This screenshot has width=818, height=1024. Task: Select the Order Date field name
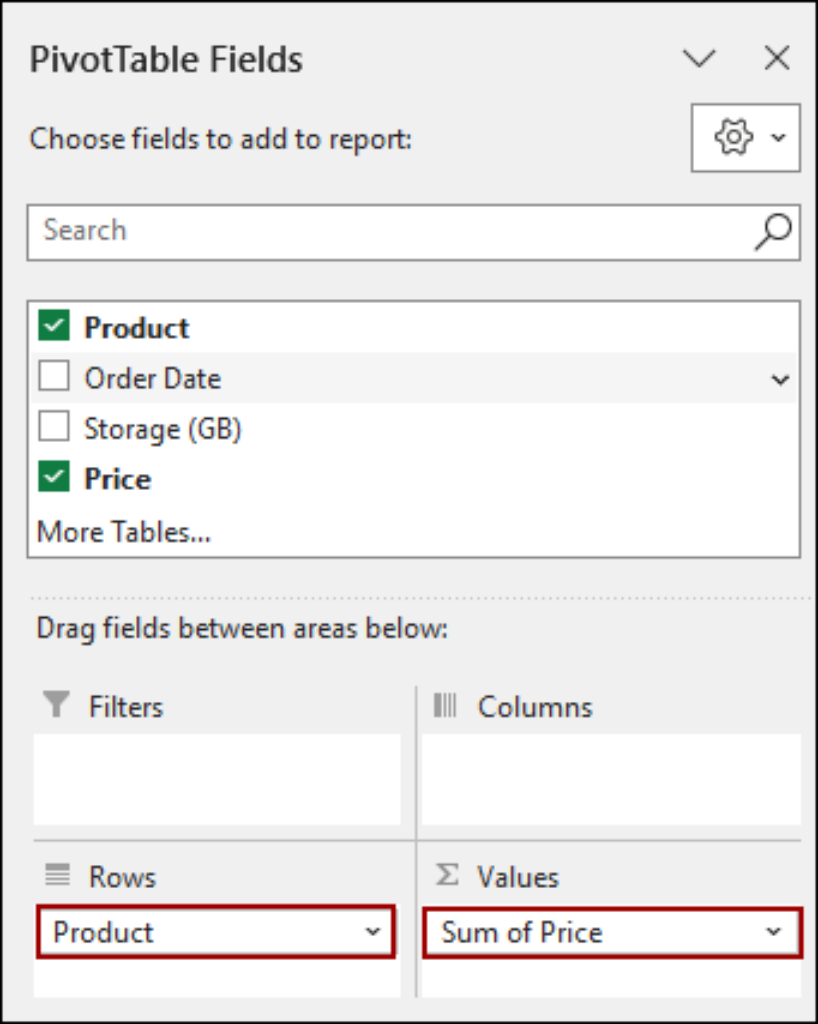(x=153, y=379)
